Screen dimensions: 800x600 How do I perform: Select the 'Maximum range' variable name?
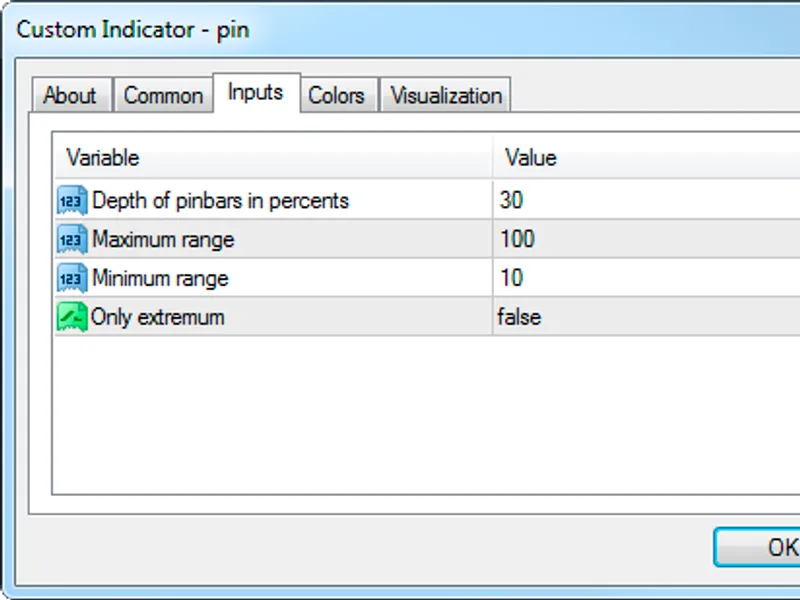tap(163, 239)
